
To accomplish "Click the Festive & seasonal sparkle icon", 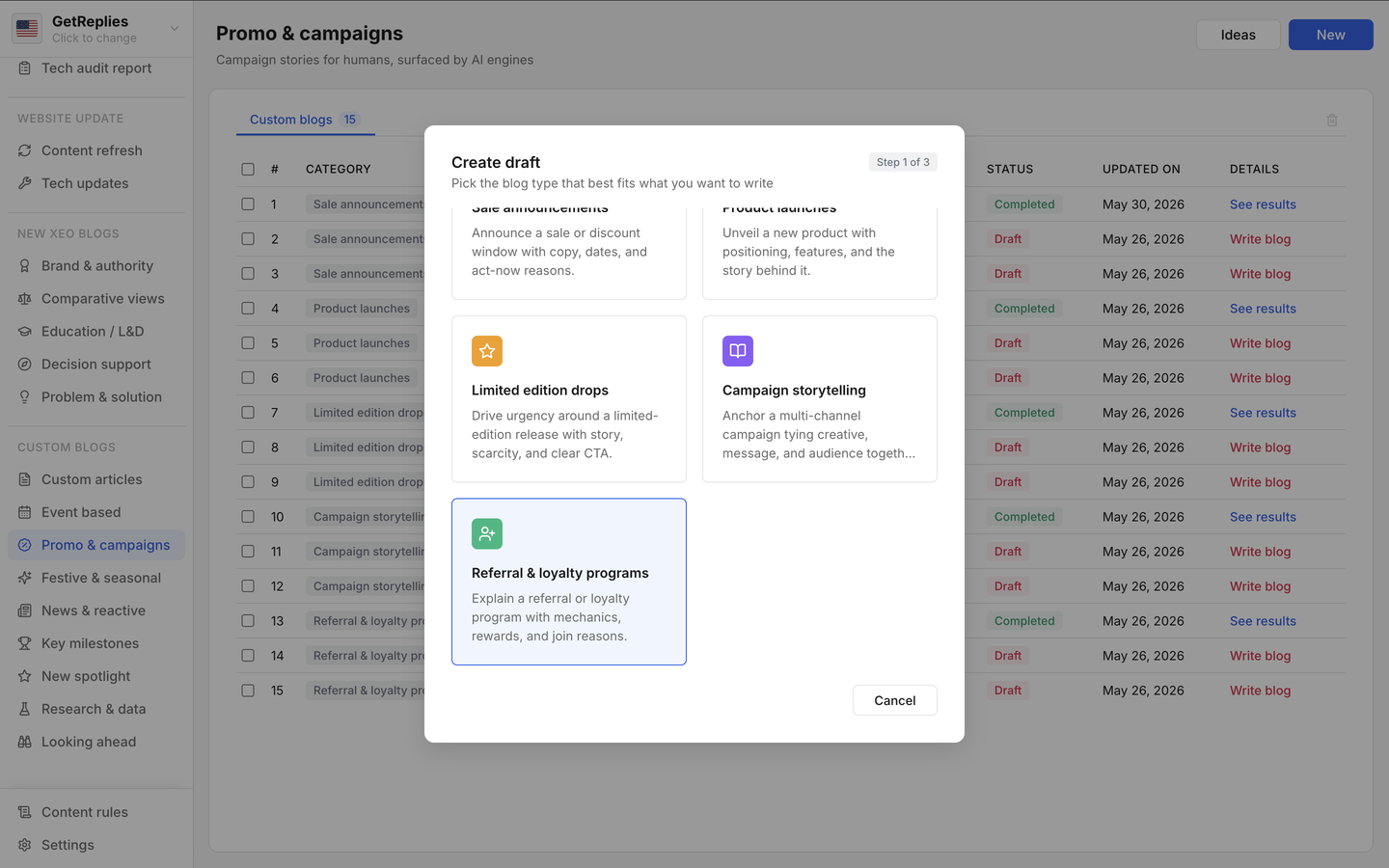I will click(x=25, y=578).
